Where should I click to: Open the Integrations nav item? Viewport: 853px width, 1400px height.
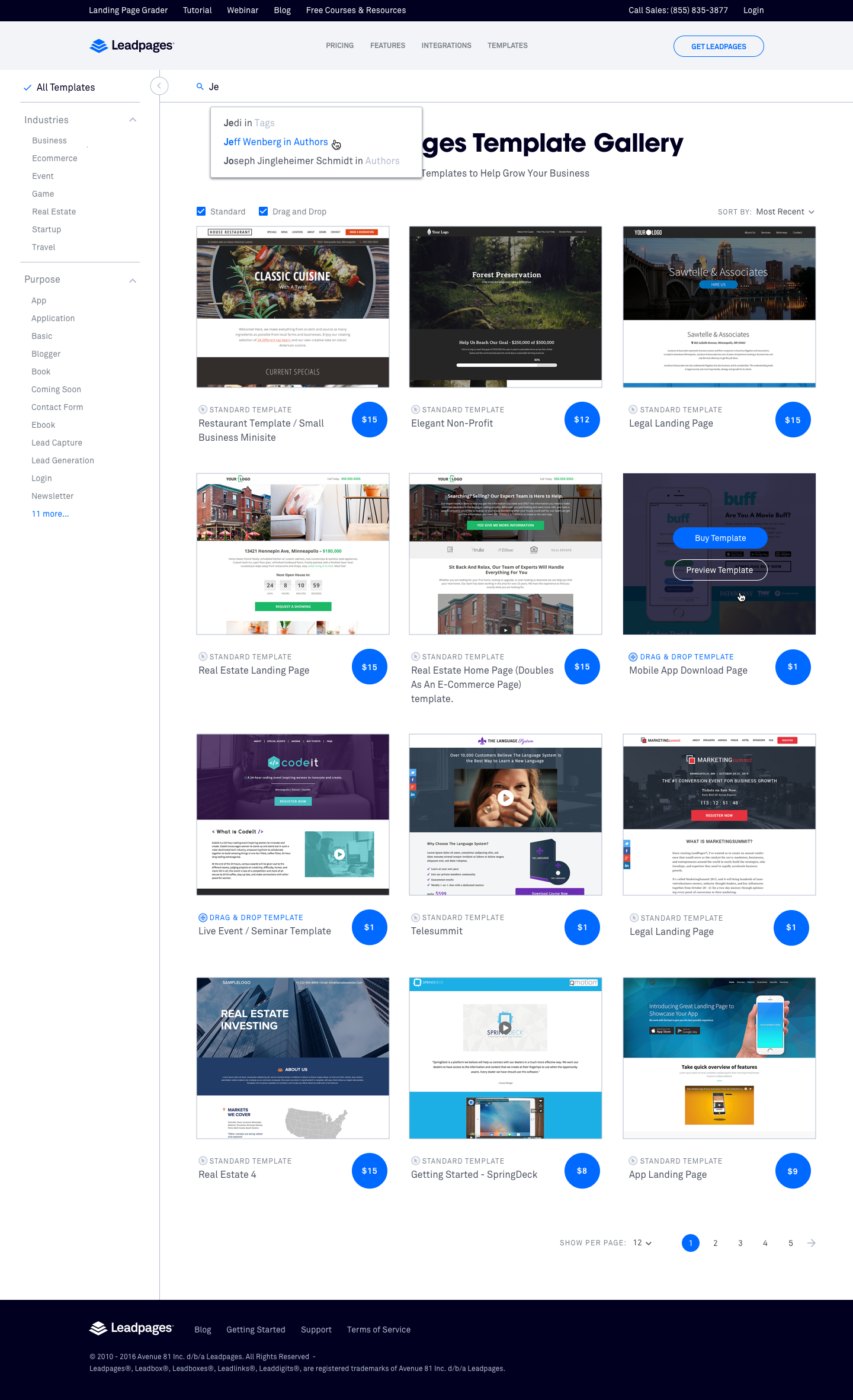(446, 46)
